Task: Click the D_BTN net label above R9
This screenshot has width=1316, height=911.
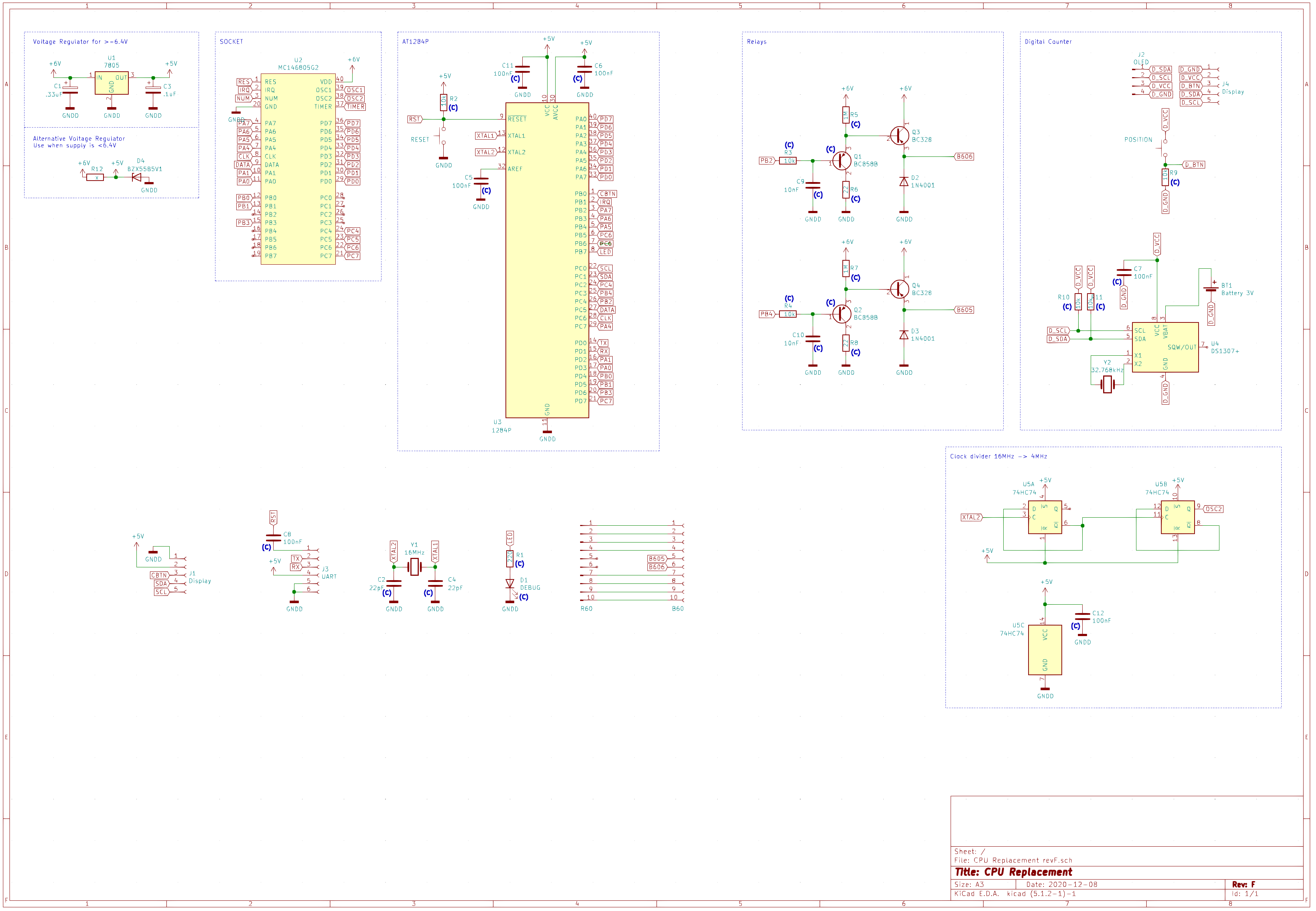Action: click(x=1194, y=165)
